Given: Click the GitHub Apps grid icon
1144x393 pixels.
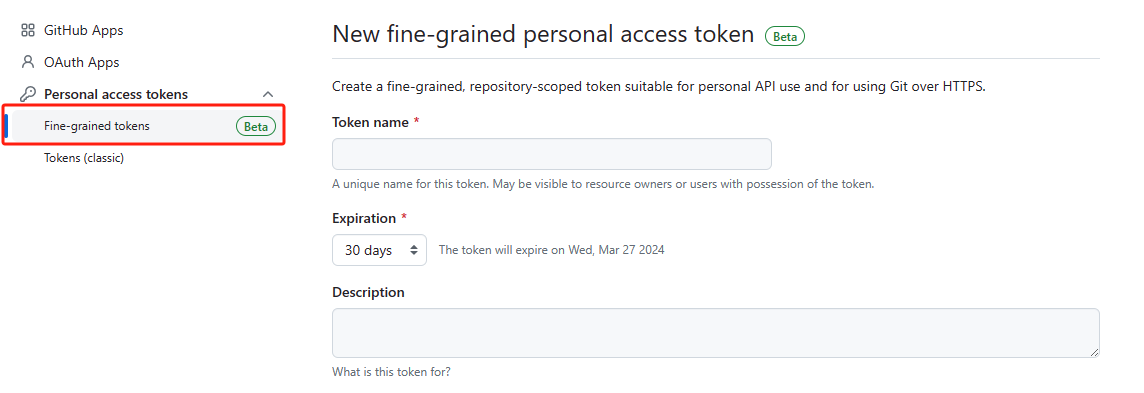Looking at the screenshot, I should [28, 31].
